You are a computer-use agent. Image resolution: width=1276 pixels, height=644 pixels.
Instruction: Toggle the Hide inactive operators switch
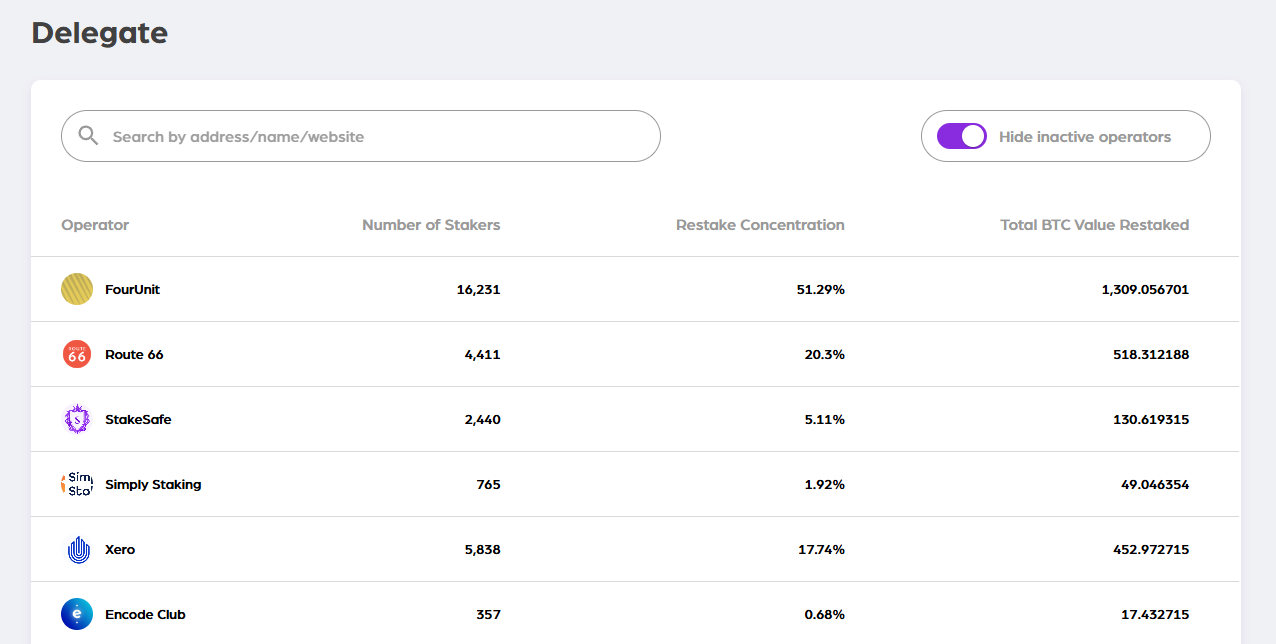[x=961, y=136]
